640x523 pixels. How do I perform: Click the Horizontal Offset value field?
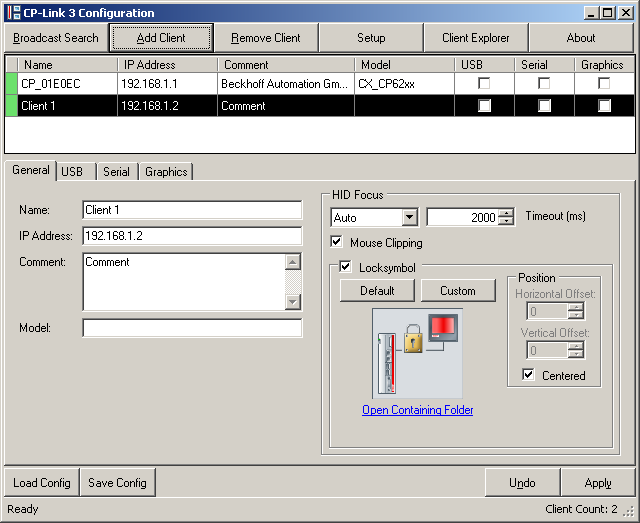pyautogui.click(x=547, y=312)
